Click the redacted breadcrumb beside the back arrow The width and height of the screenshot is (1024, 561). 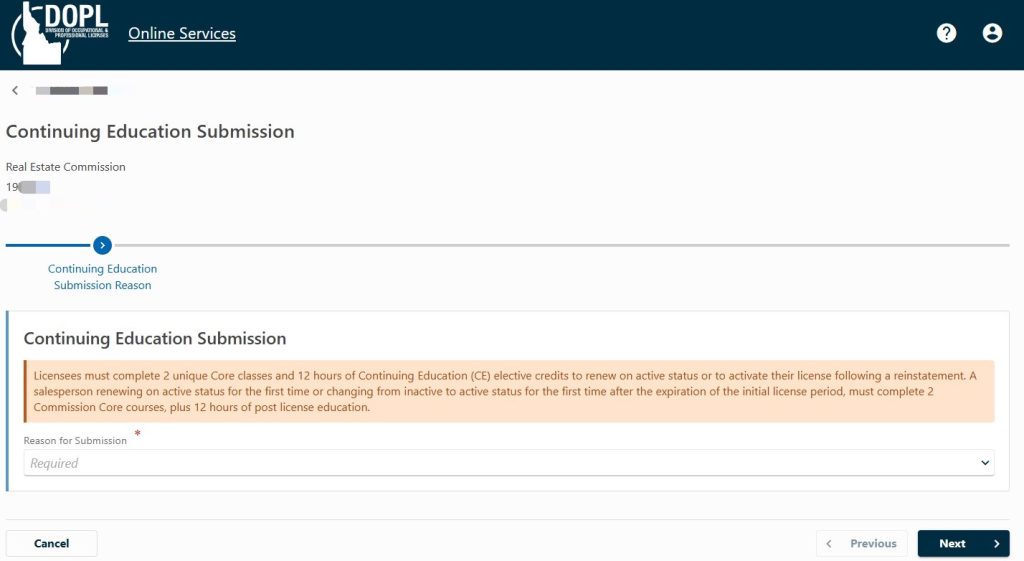tap(72, 91)
